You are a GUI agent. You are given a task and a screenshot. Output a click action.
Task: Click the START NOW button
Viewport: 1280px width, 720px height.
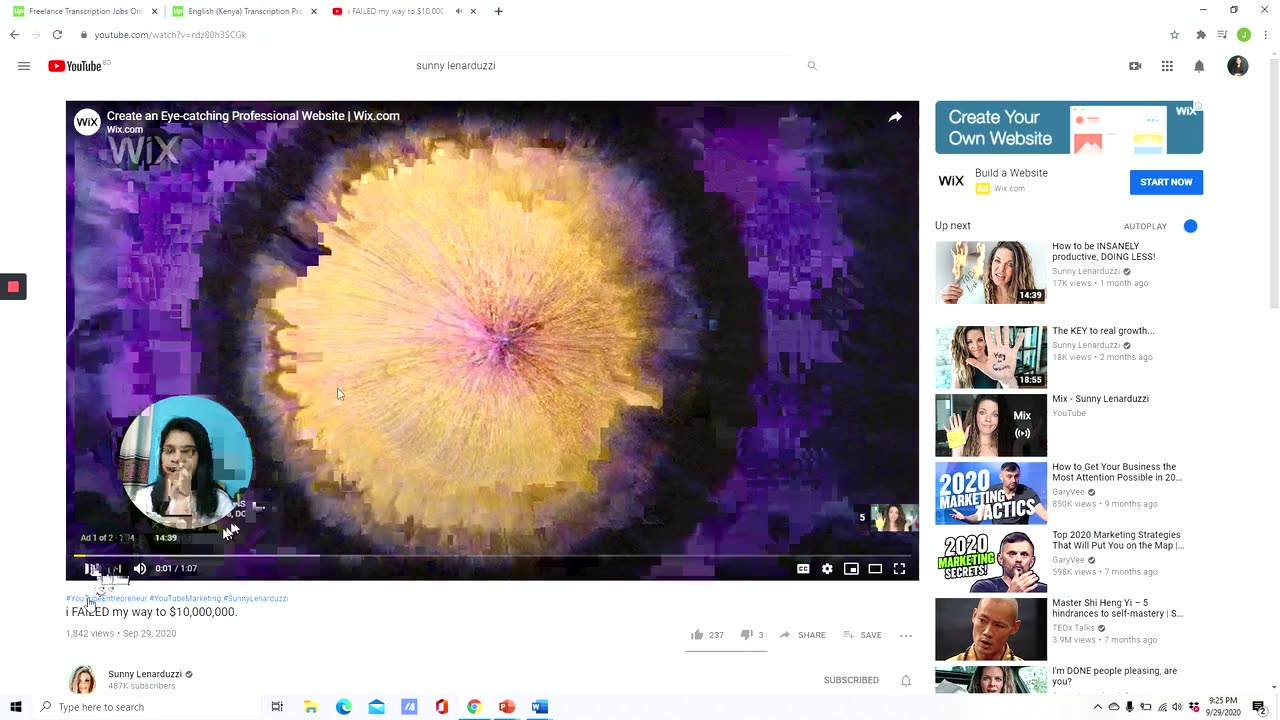(x=1166, y=182)
